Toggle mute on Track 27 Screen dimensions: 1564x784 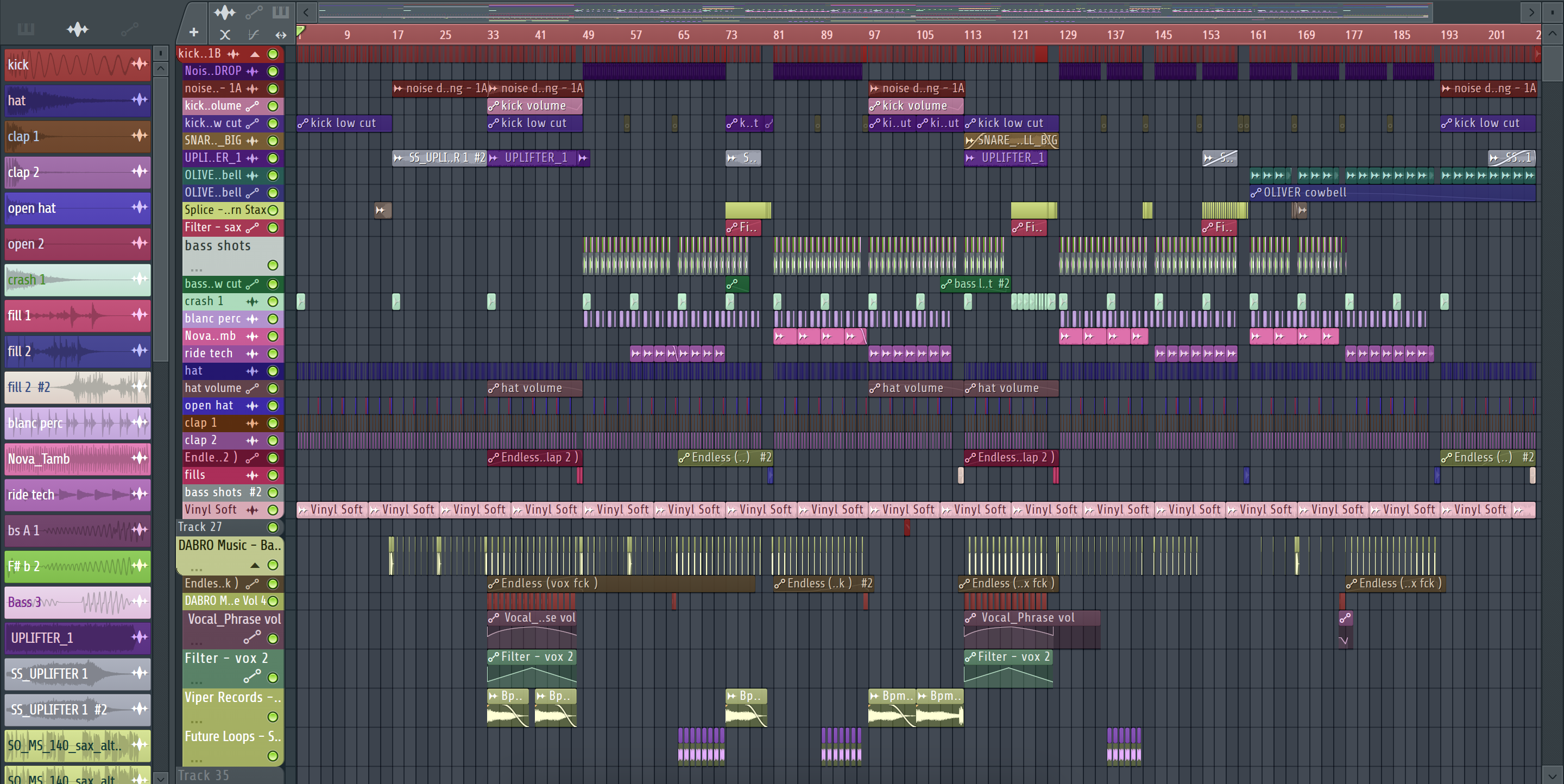[x=273, y=527]
